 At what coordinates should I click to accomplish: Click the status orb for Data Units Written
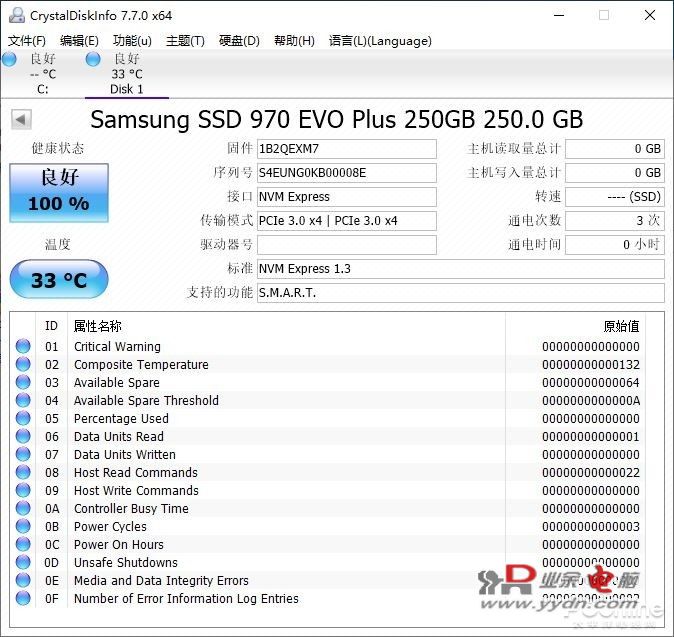coord(23,454)
